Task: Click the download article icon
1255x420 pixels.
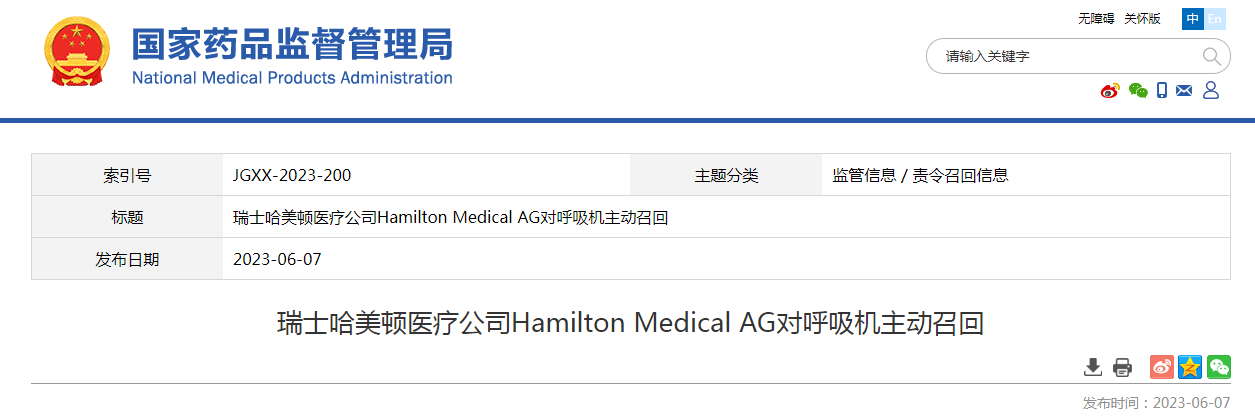Action: (x=1093, y=367)
